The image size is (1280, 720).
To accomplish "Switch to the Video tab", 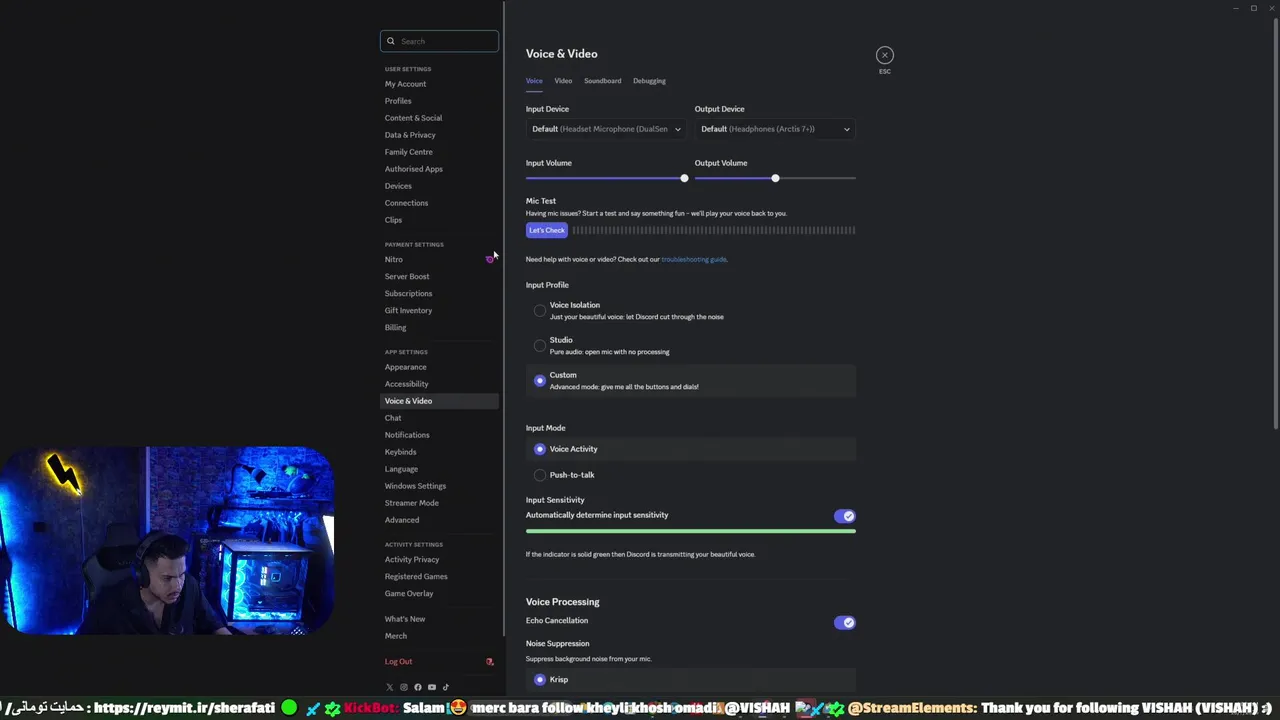I will pos(563,81).
